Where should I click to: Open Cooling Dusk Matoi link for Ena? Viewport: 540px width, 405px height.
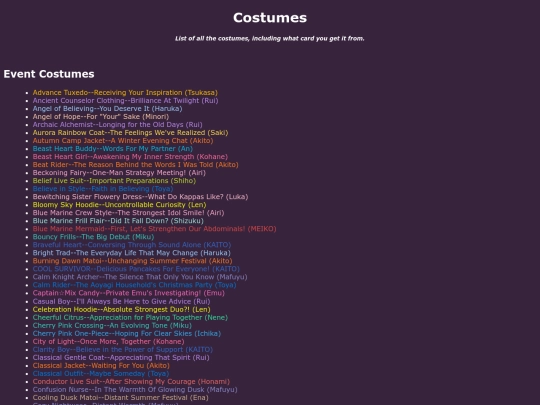click(x=121, y=397)
